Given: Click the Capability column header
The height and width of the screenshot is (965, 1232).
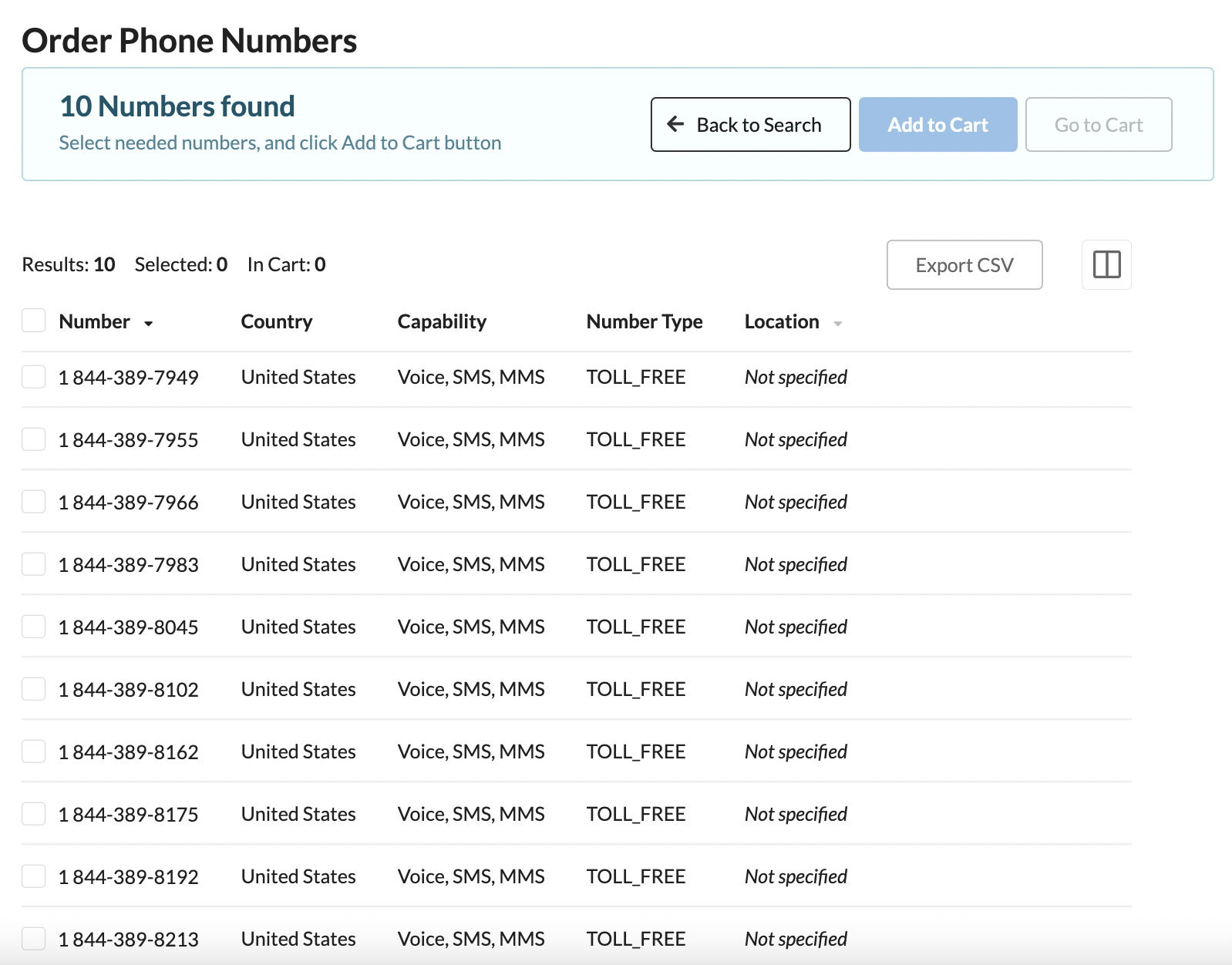Looking at the screenshot, I should [442, 321].
